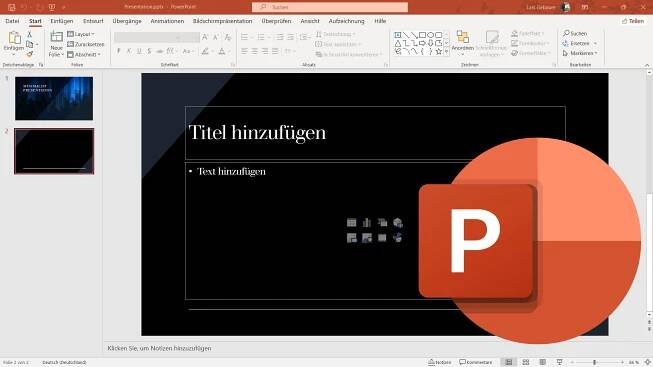Expand the shapes gallery more arrow
Image resolution: width=653 pixels, height=367 pixels.
click(x=446, y=52)
